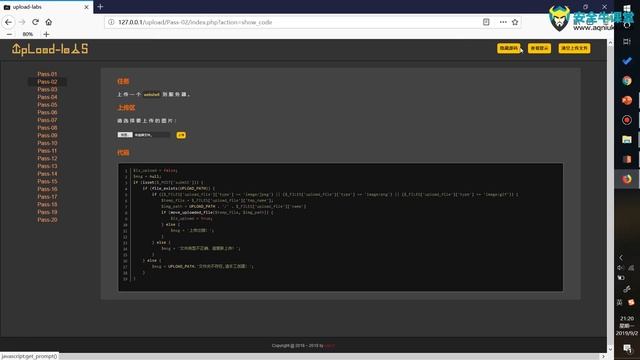The height and width of the screenshot is (360, 640).
Task: Open Pass-18 in the sidebar
Action: point(47,204)
